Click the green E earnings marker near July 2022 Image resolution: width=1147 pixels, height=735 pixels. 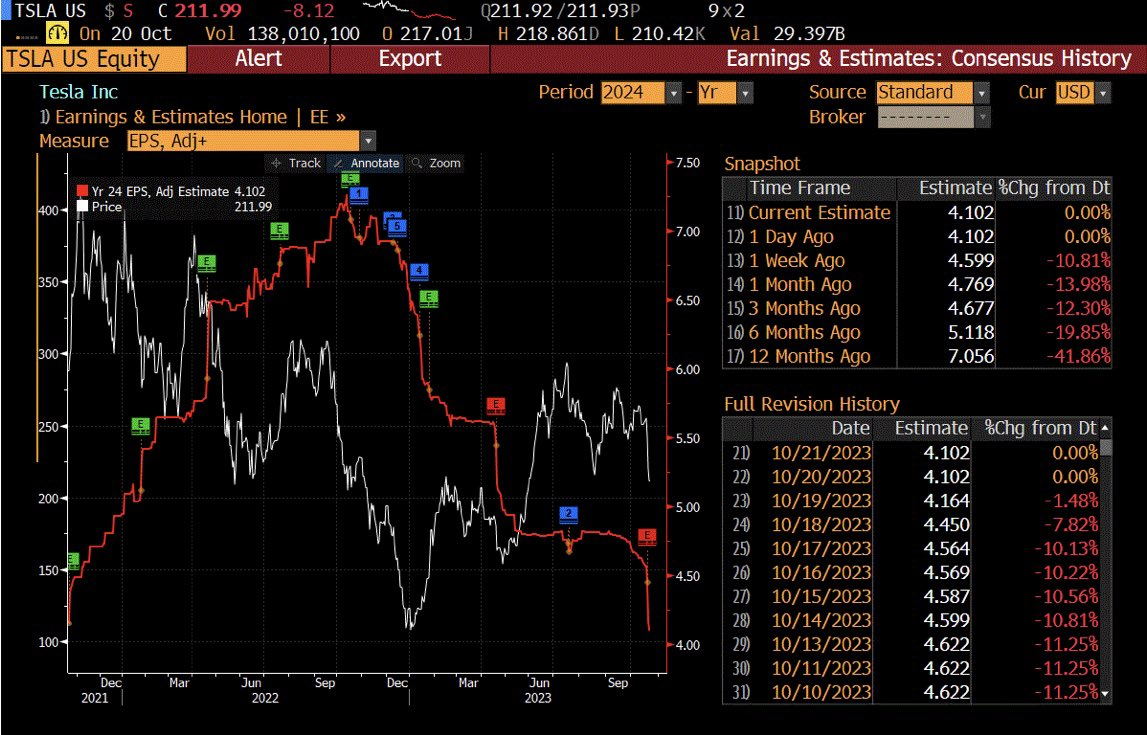(279, 231)
